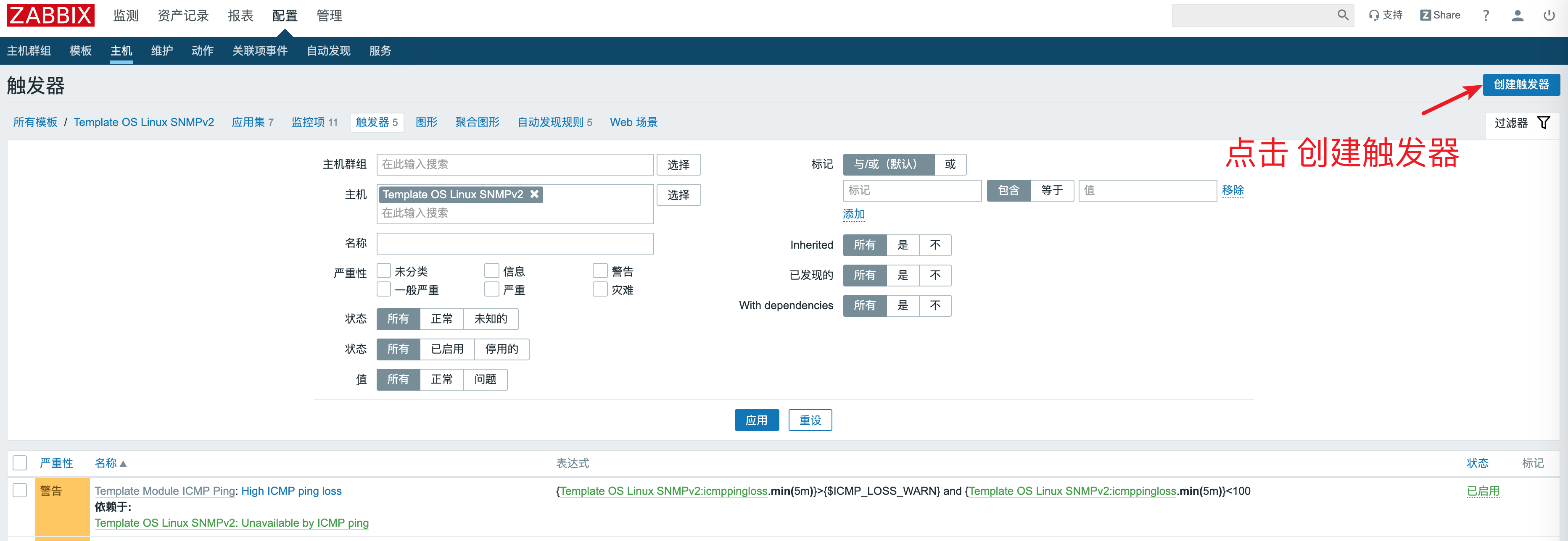Click the power sign-out icon

point(1549,15)
